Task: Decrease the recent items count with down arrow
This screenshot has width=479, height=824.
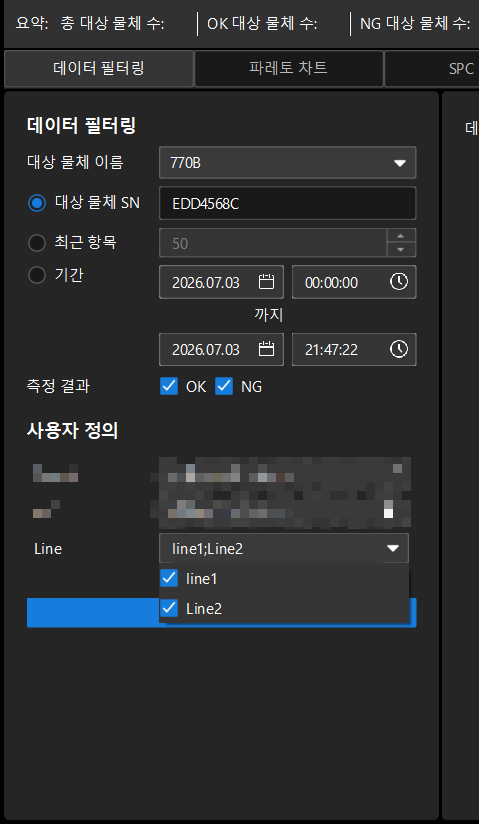Action: tap(401, 250)
